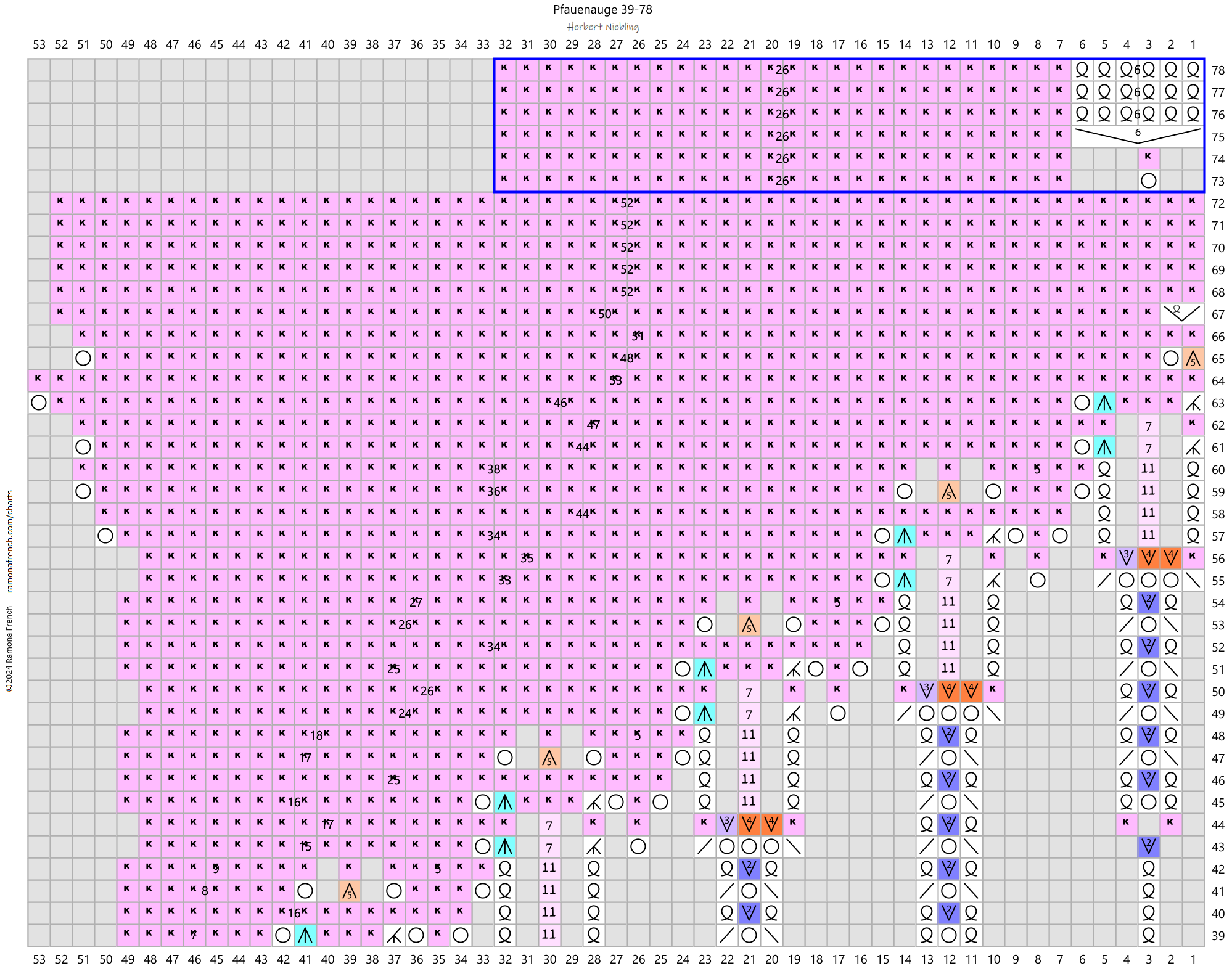Screen dimensions: 1232x974
Task: Click the ramonafrench.com/charts link text
Action: coord(10,541)
